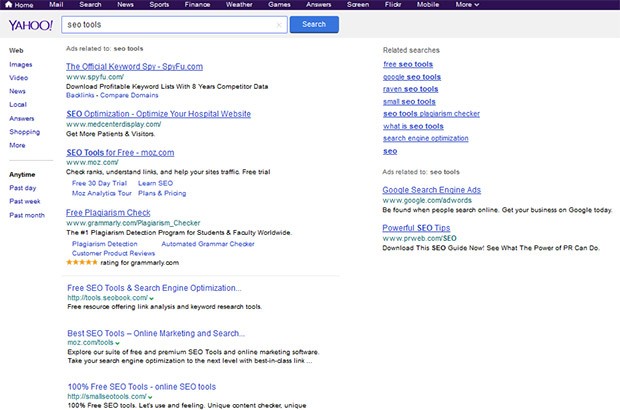The image size is (620, 410).
Task: Open Screen in the top navigation bar
Action: tap(358, 4)
